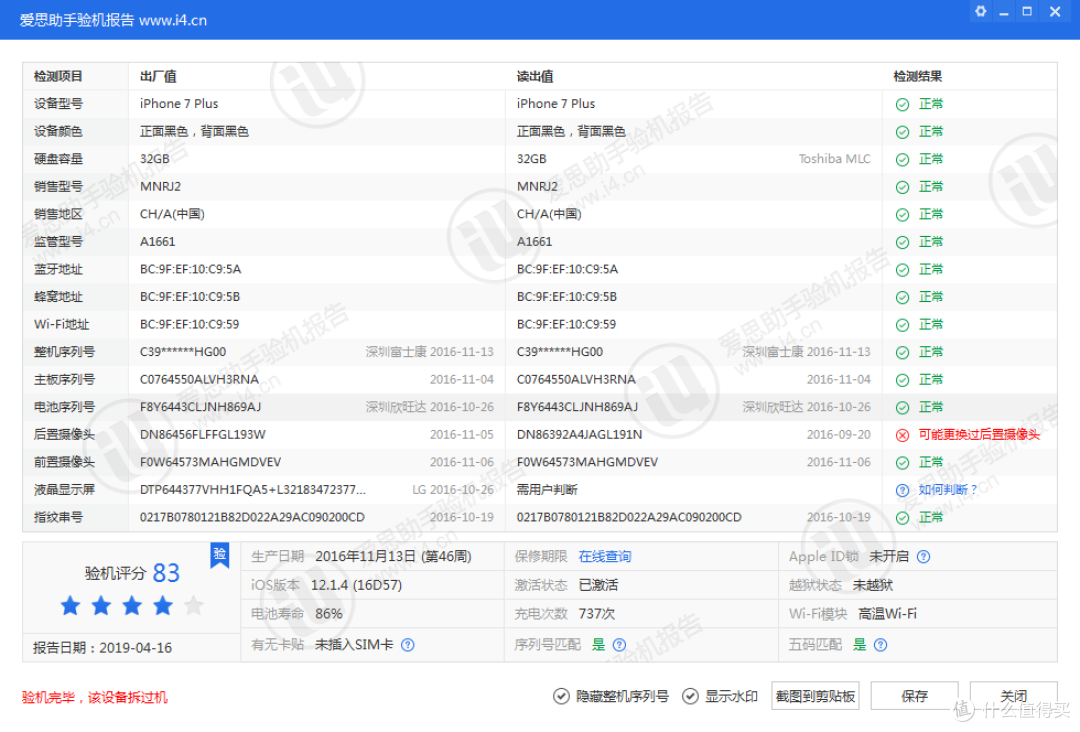
Task: Click the 高温Wi-Fi module value
Action: (x=887, y=614)
